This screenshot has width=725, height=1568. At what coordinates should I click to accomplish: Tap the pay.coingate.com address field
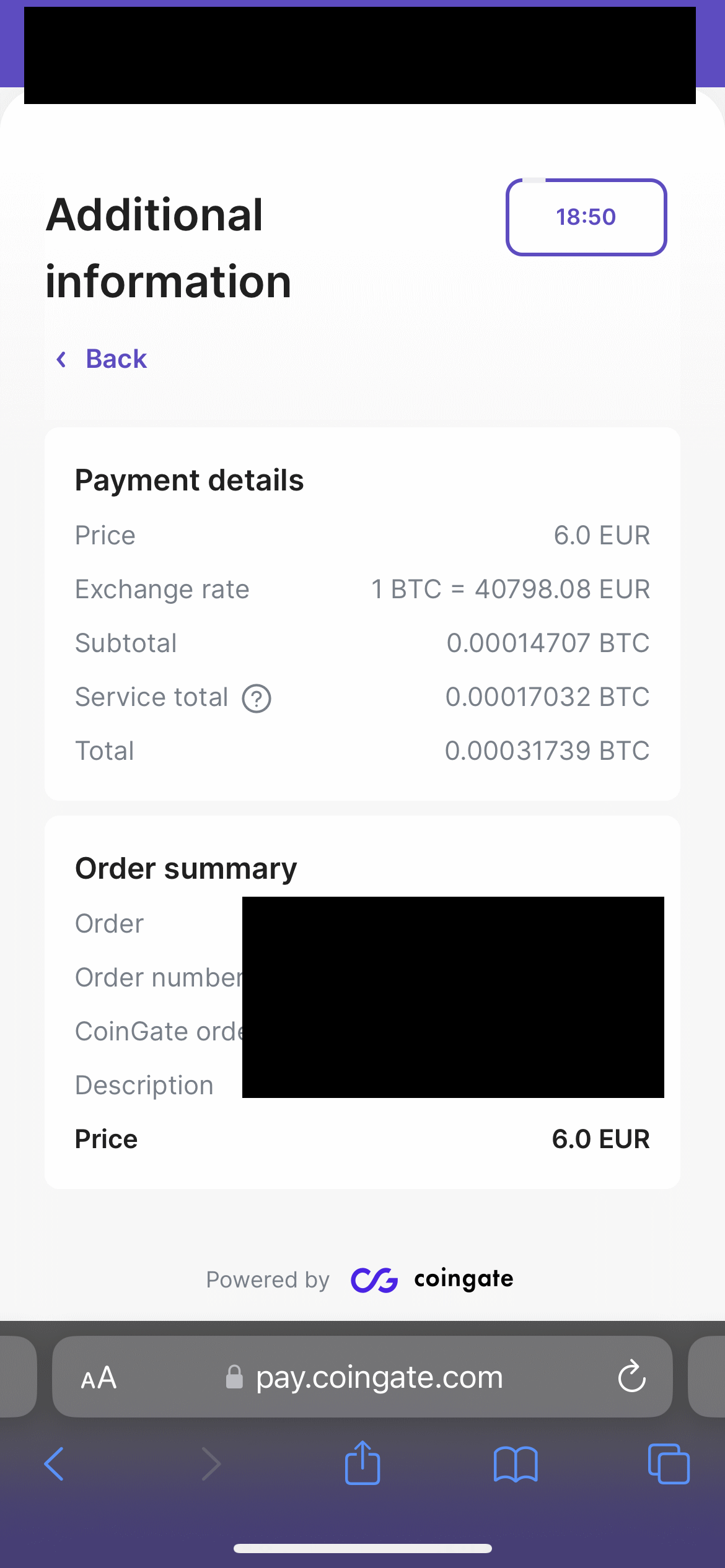pos(379,1377)
